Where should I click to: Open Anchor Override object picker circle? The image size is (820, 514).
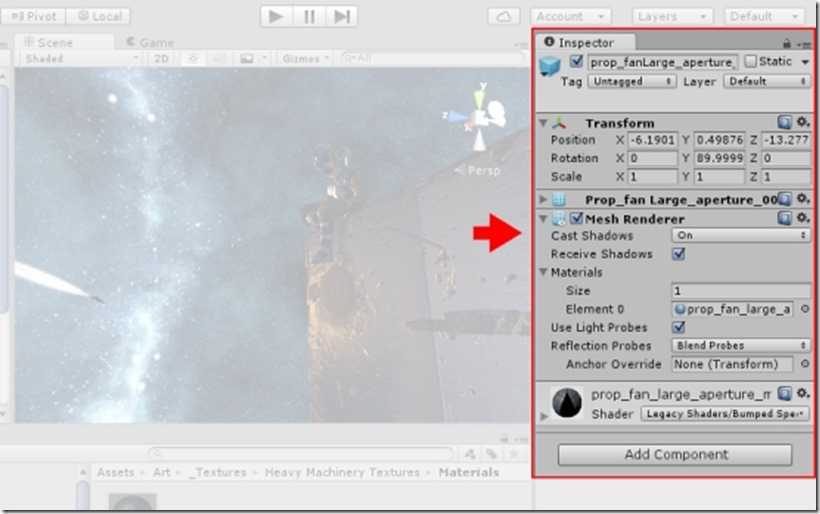point(805,364)
